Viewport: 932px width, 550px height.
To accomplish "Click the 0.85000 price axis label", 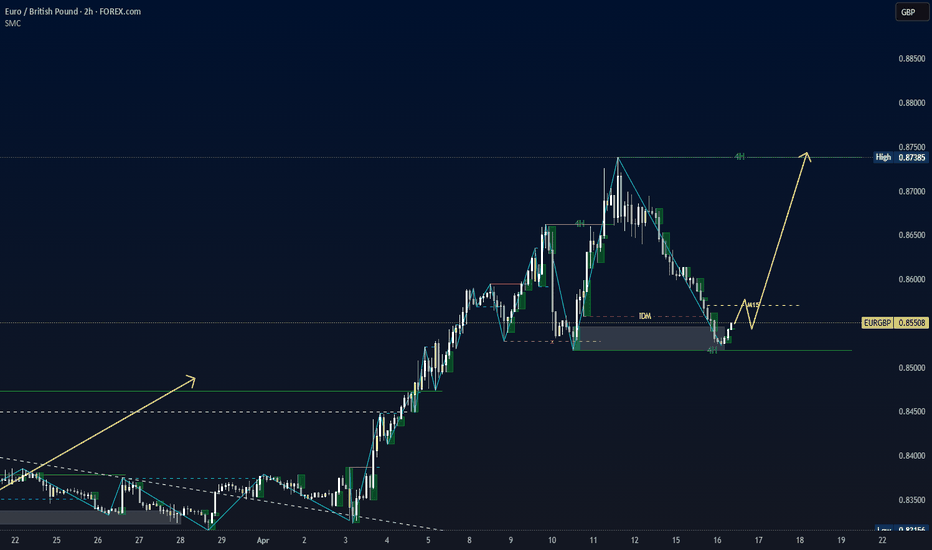I will pos(912,368).
